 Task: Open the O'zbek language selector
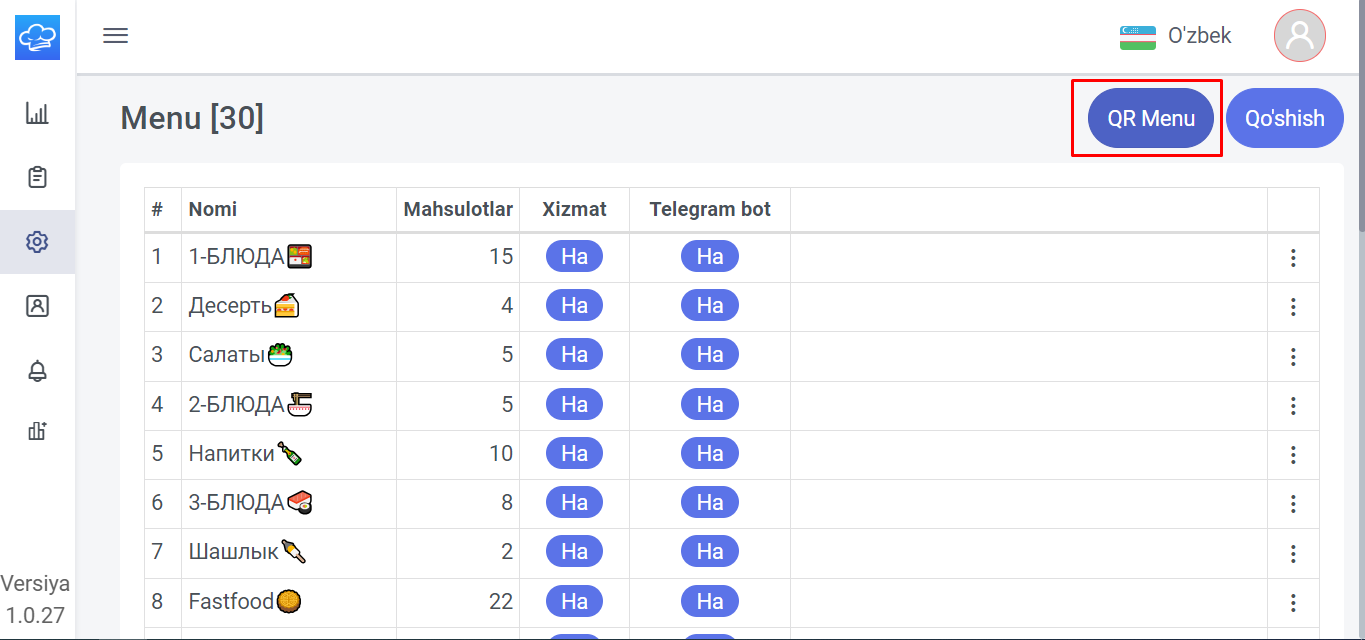pos(1175,36)
